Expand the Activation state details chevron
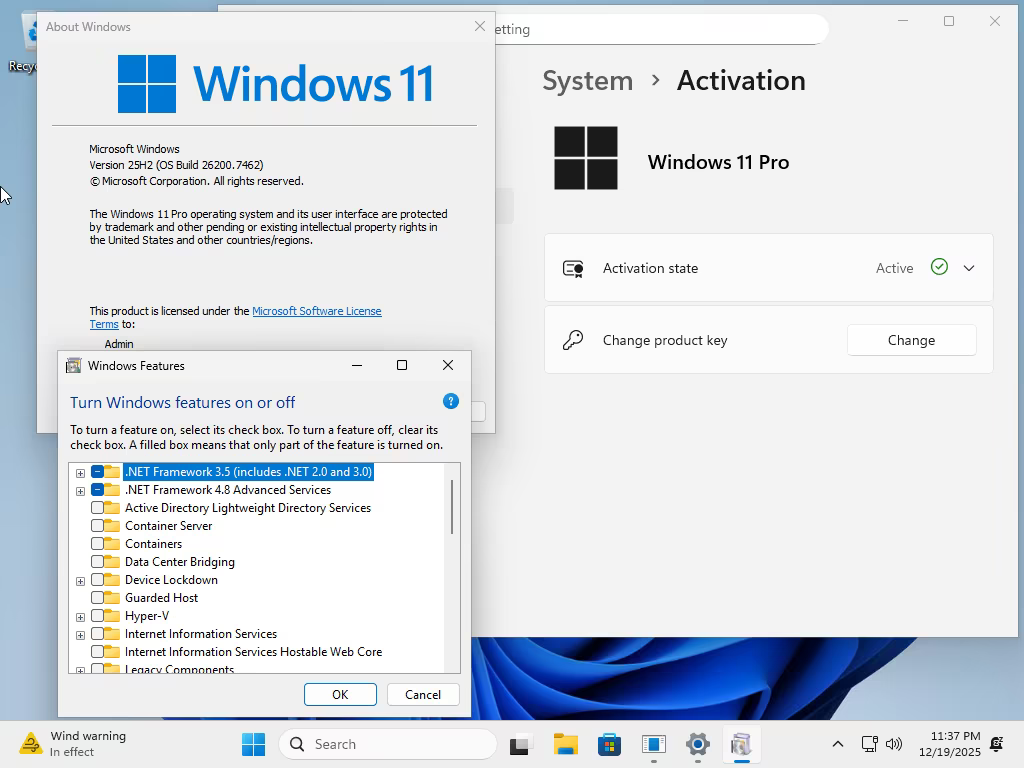This screenshot has width=1024, height=768. tap(969, 268)
